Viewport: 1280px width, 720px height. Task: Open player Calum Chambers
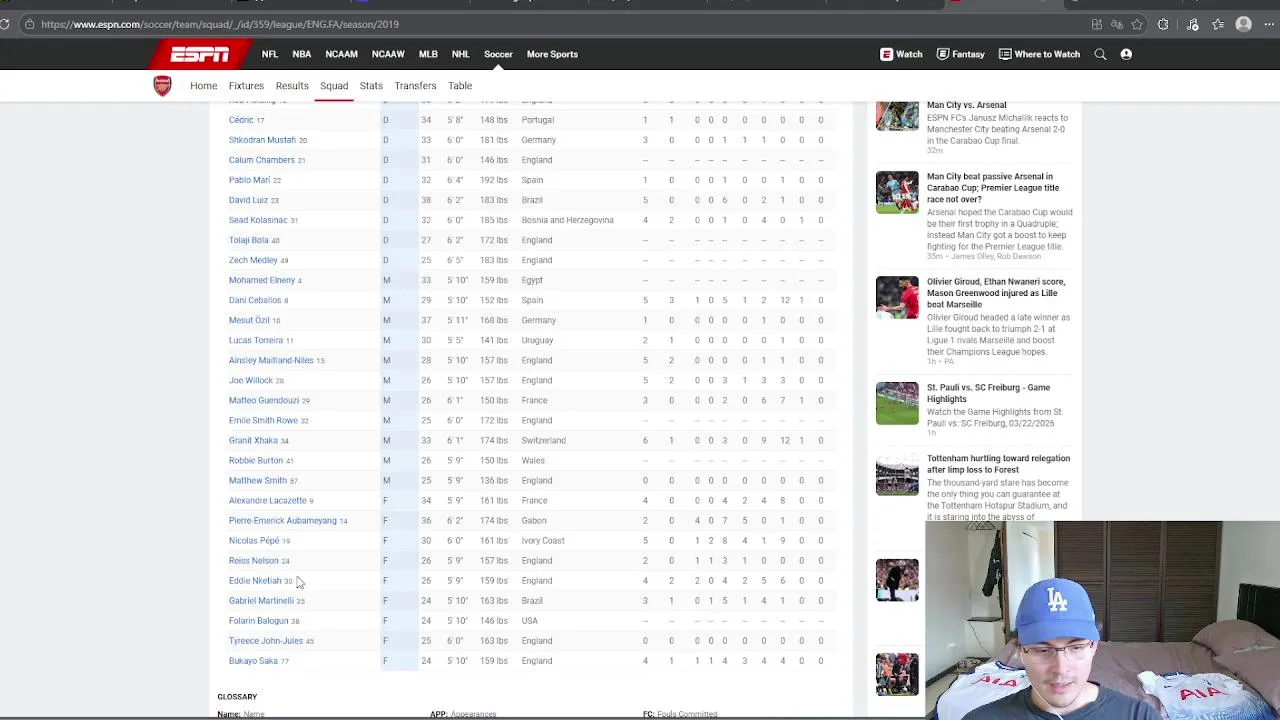(x=262, y=160)
